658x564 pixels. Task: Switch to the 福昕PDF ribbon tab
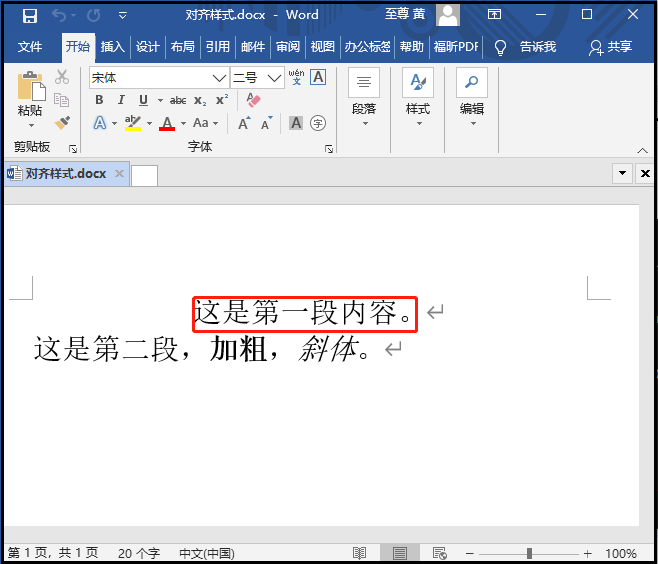456,47
